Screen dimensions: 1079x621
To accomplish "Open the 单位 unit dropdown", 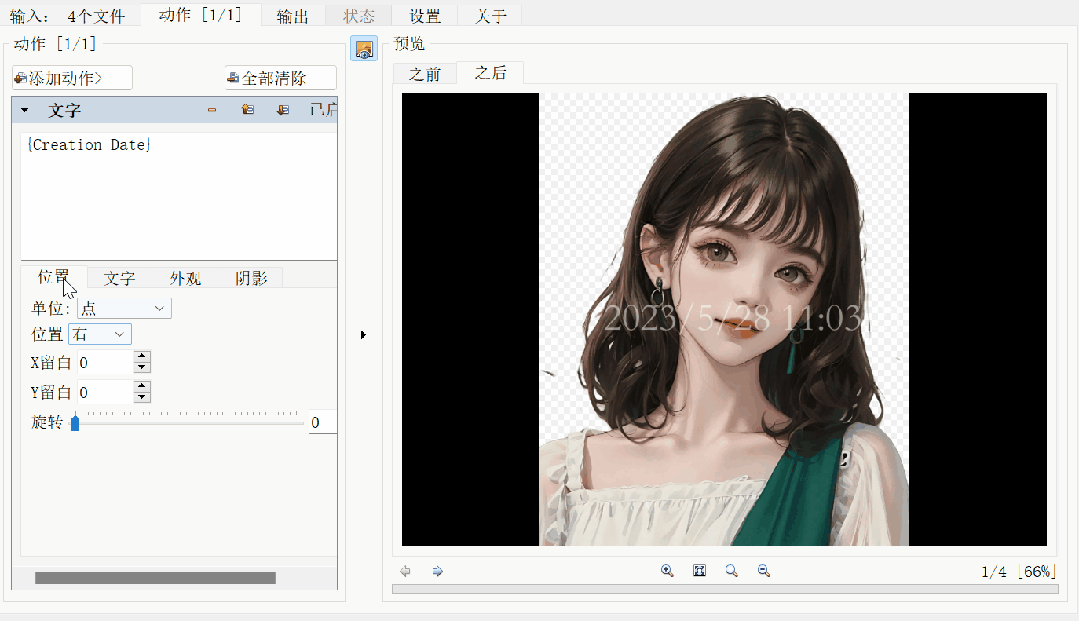I will point(125,308).
